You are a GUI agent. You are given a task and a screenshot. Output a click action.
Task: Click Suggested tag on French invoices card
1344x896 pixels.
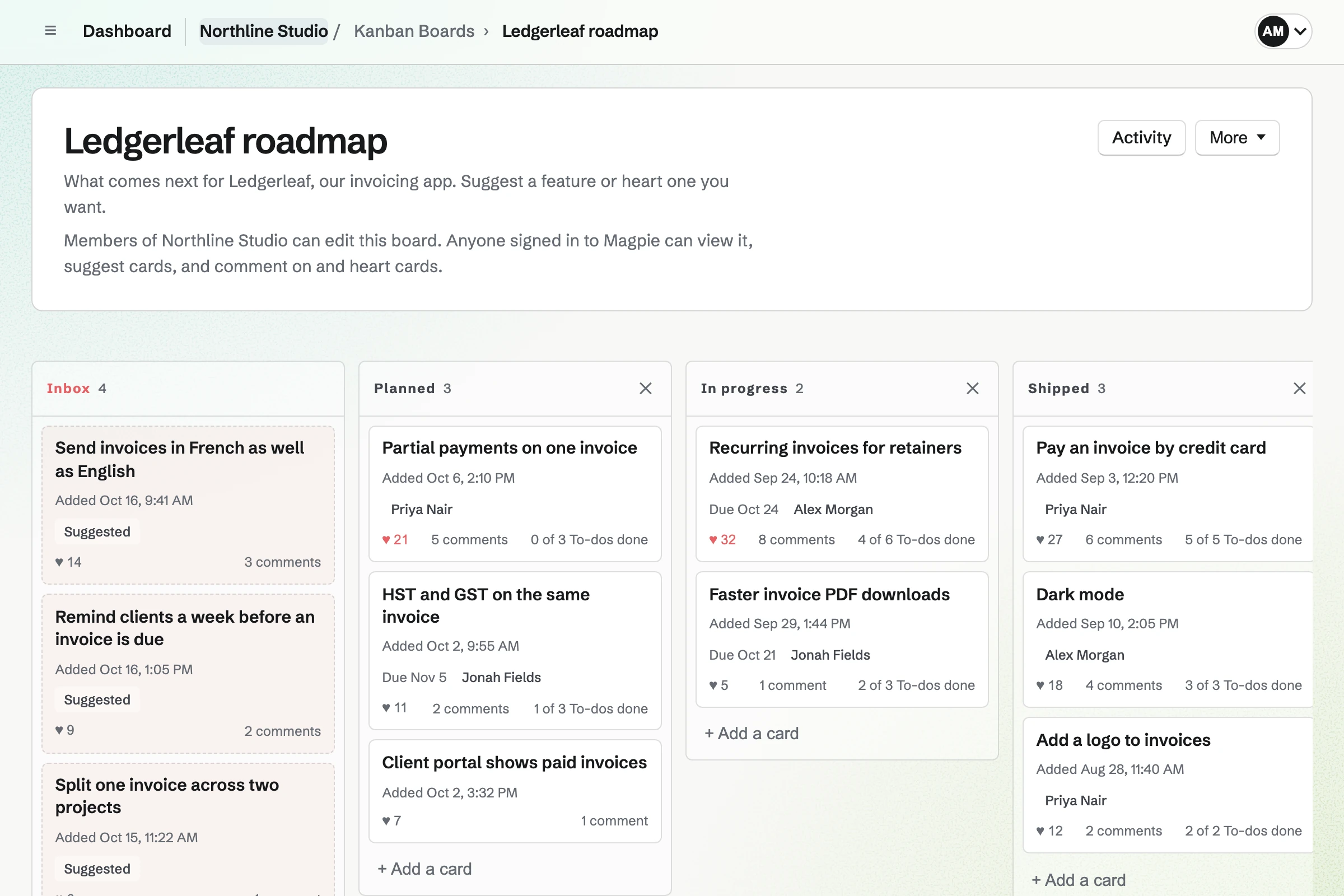point(97,531)
